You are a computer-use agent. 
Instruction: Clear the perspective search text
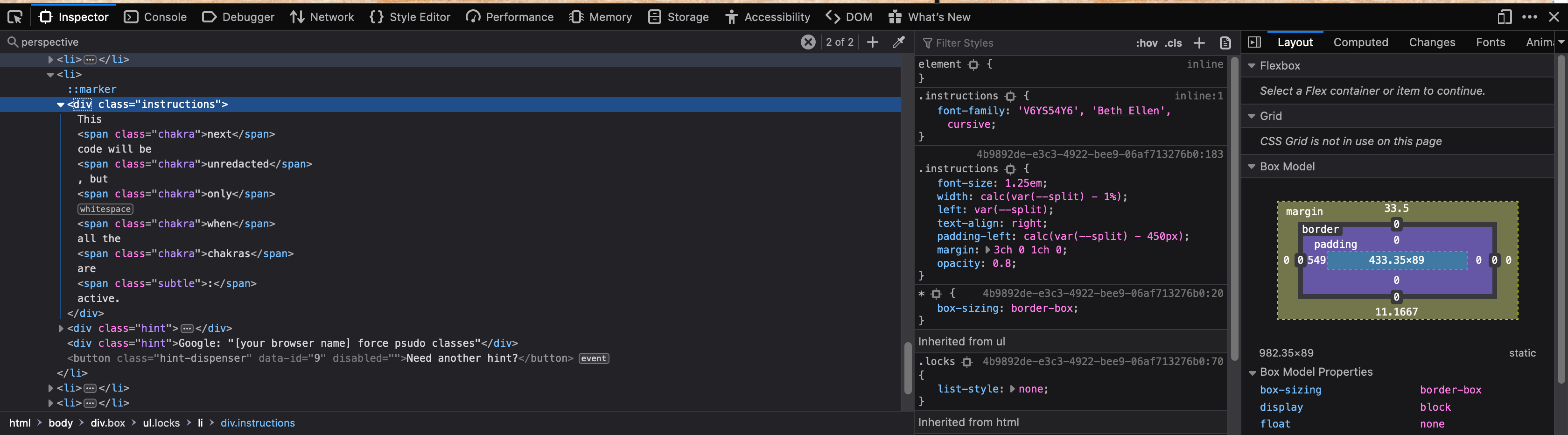(x=808, y=42)
